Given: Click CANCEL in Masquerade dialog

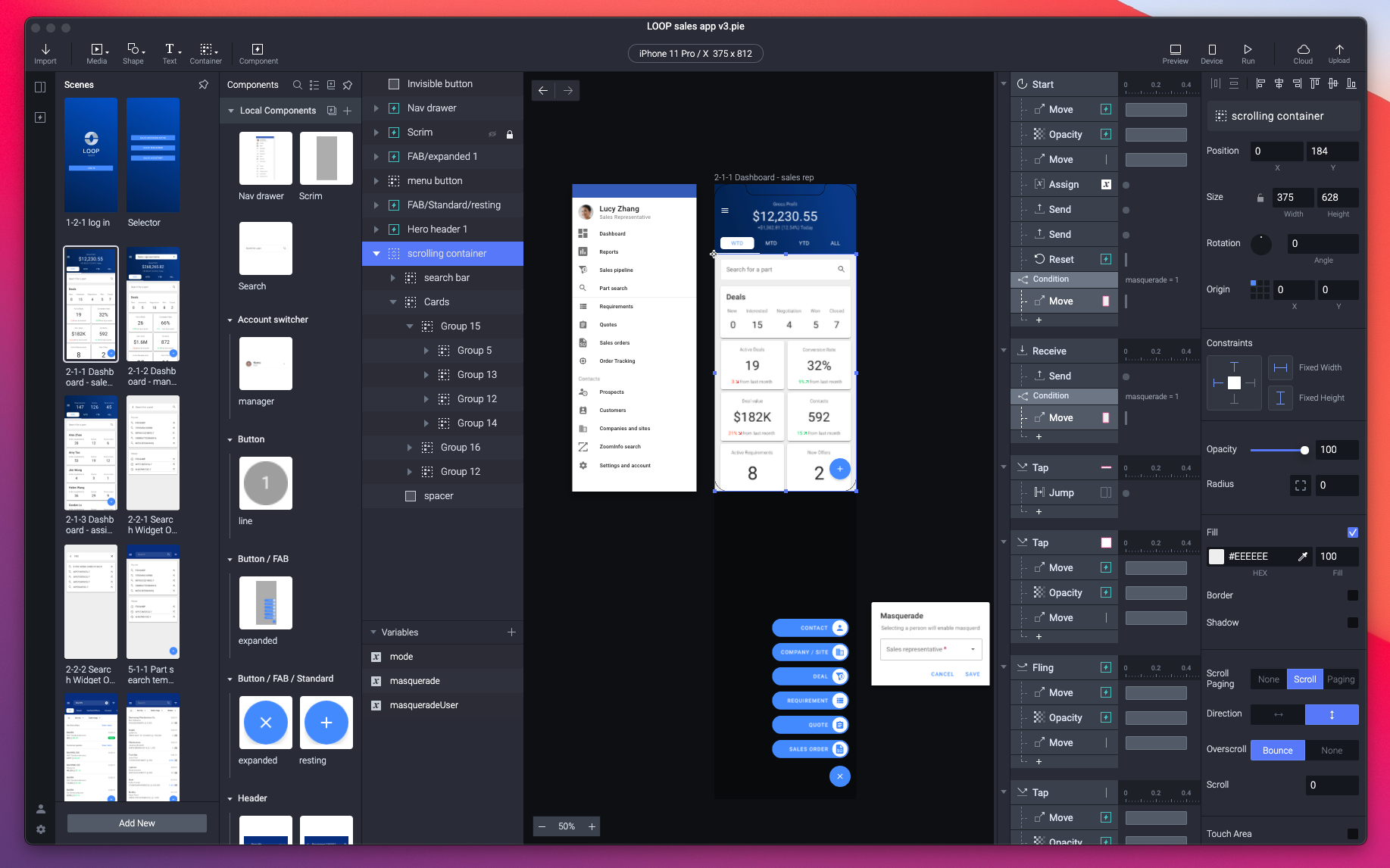Looking at the screenshot, I should 942,674.
